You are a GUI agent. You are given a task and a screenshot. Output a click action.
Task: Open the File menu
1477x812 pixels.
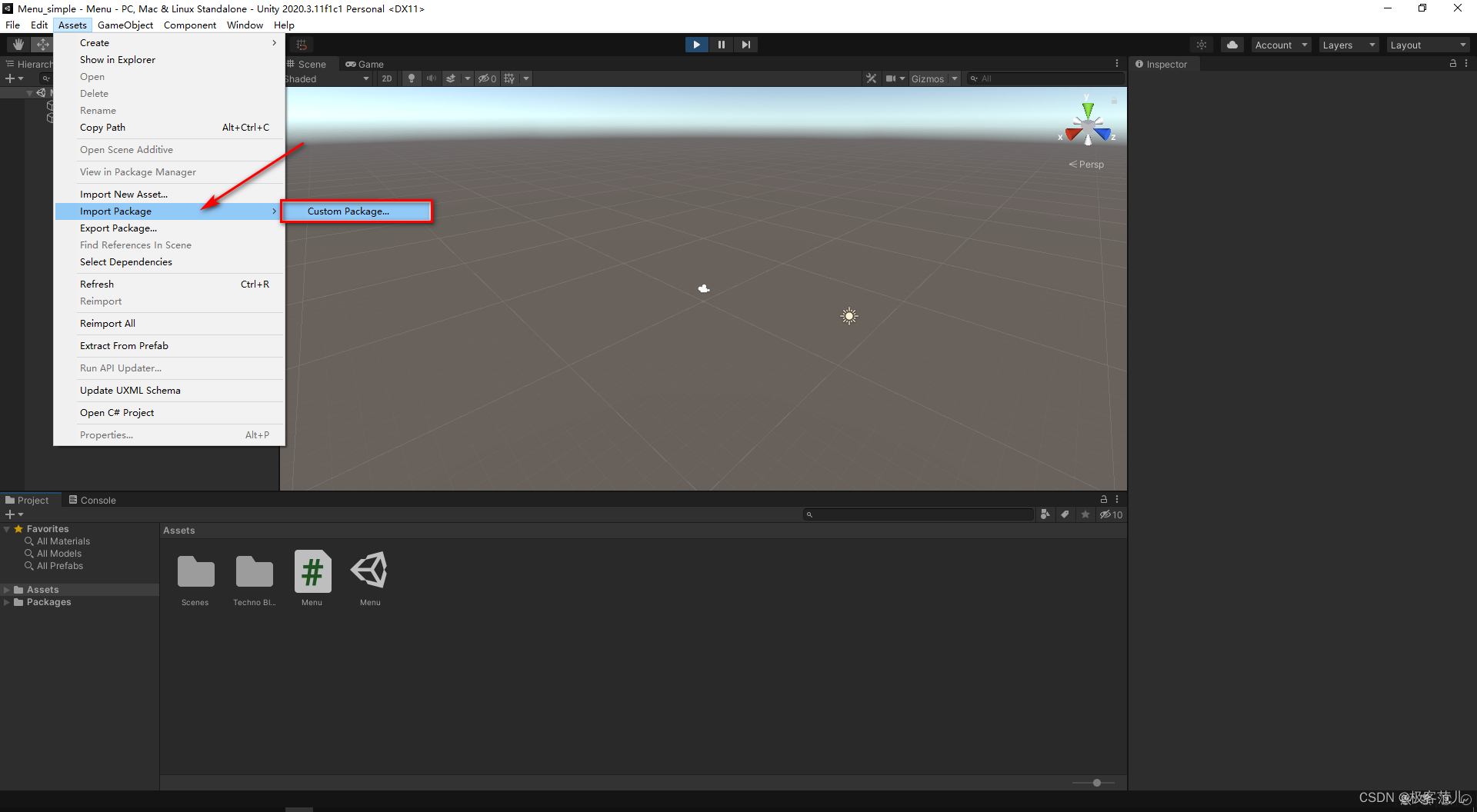[13, 25]
